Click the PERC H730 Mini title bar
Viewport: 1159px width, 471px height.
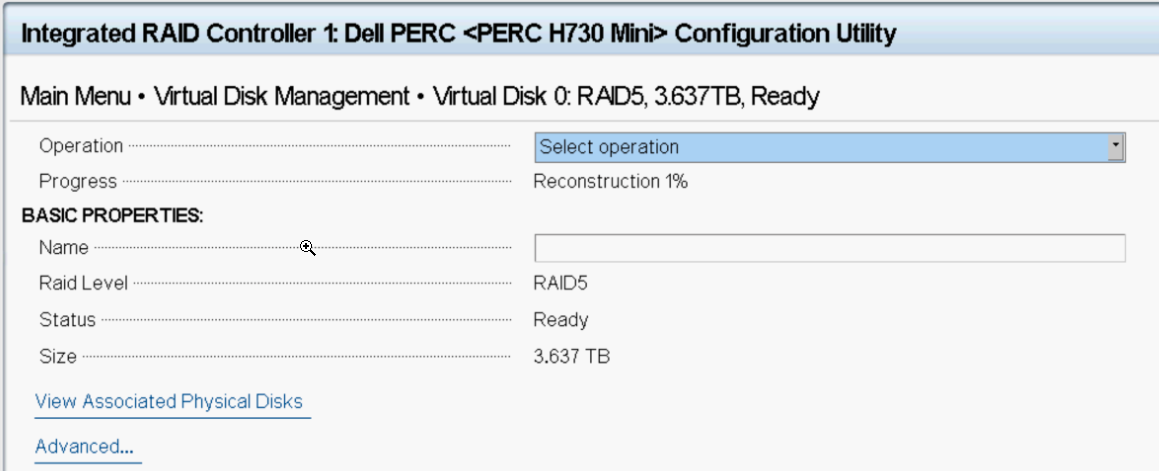click(458, 33)
